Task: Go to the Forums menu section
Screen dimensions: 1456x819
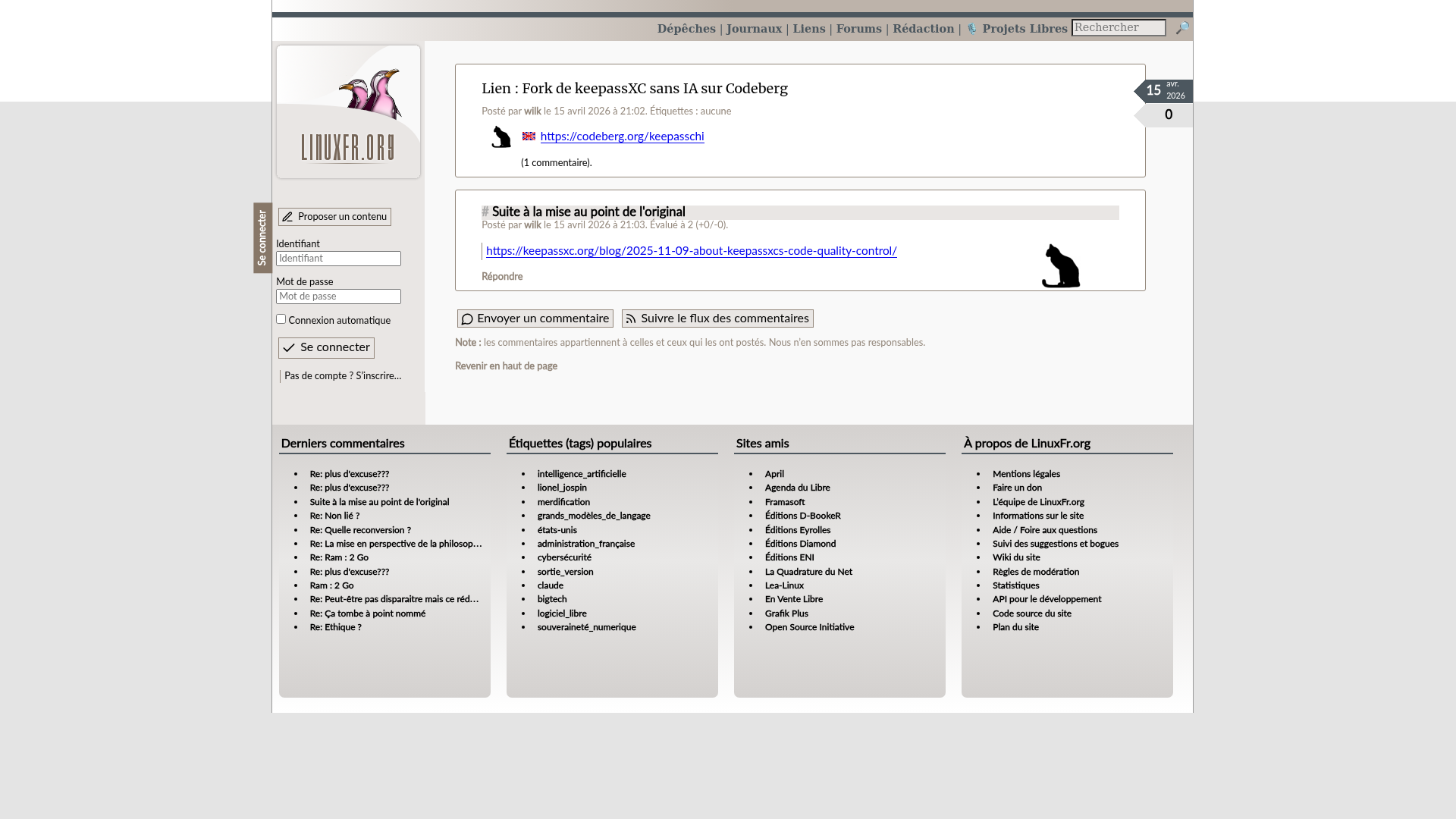Action: [858, 29]
